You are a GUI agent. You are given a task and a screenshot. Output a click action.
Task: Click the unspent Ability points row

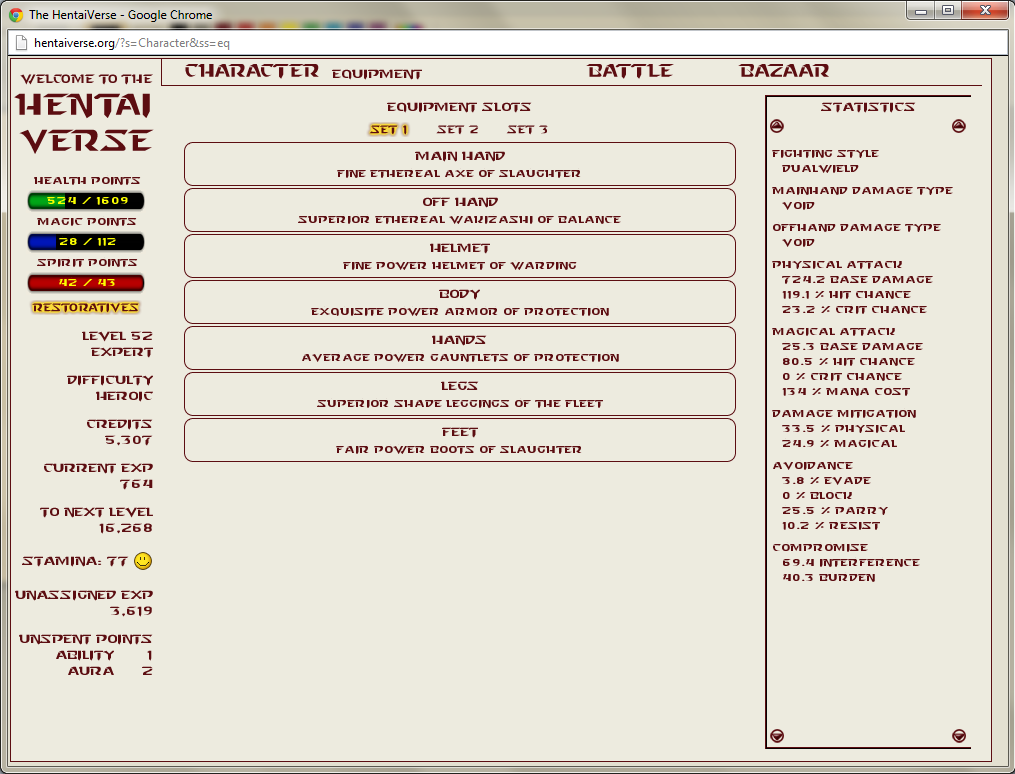104,655
